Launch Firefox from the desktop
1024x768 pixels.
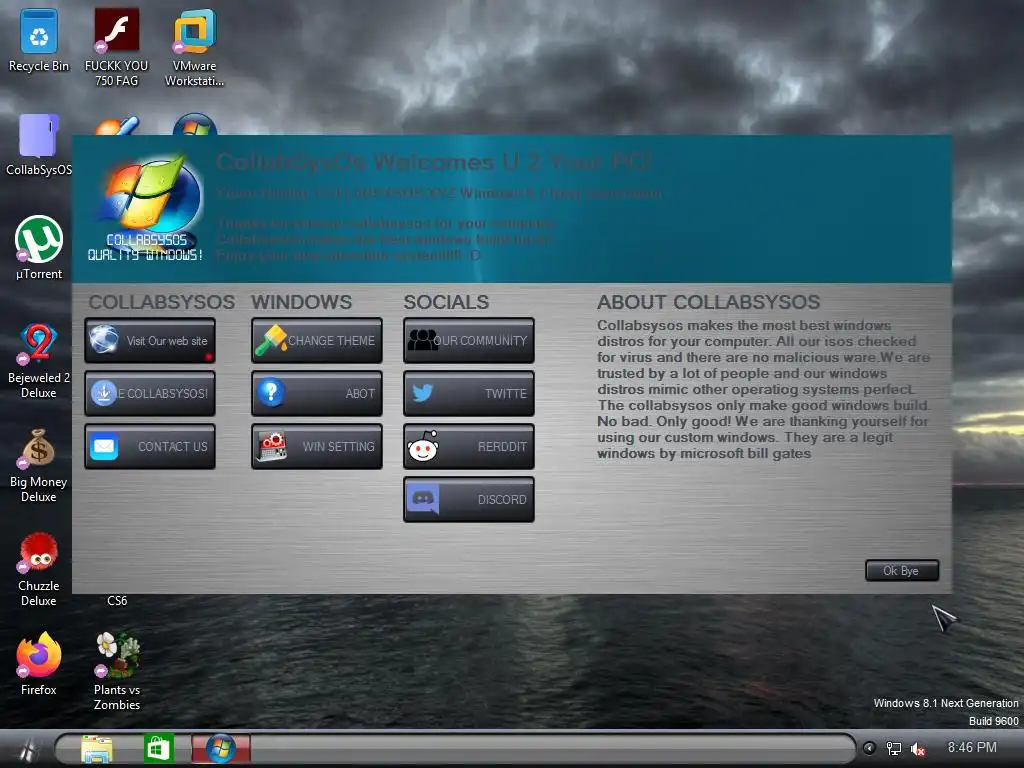(x=39, y=664)
